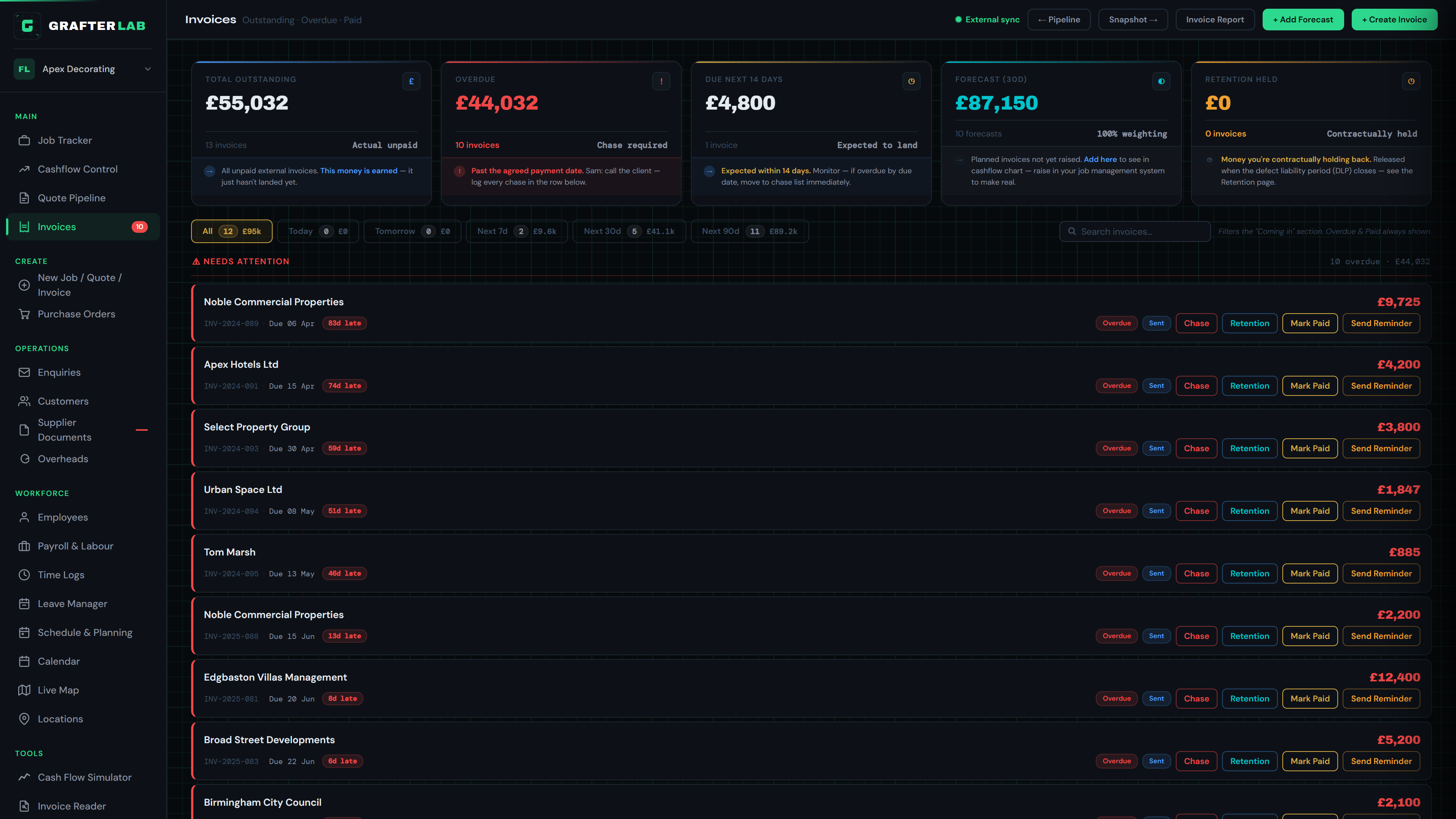Open Locations pin icon
Viewport: 1456px width, 819px height.
click(24, 719)
